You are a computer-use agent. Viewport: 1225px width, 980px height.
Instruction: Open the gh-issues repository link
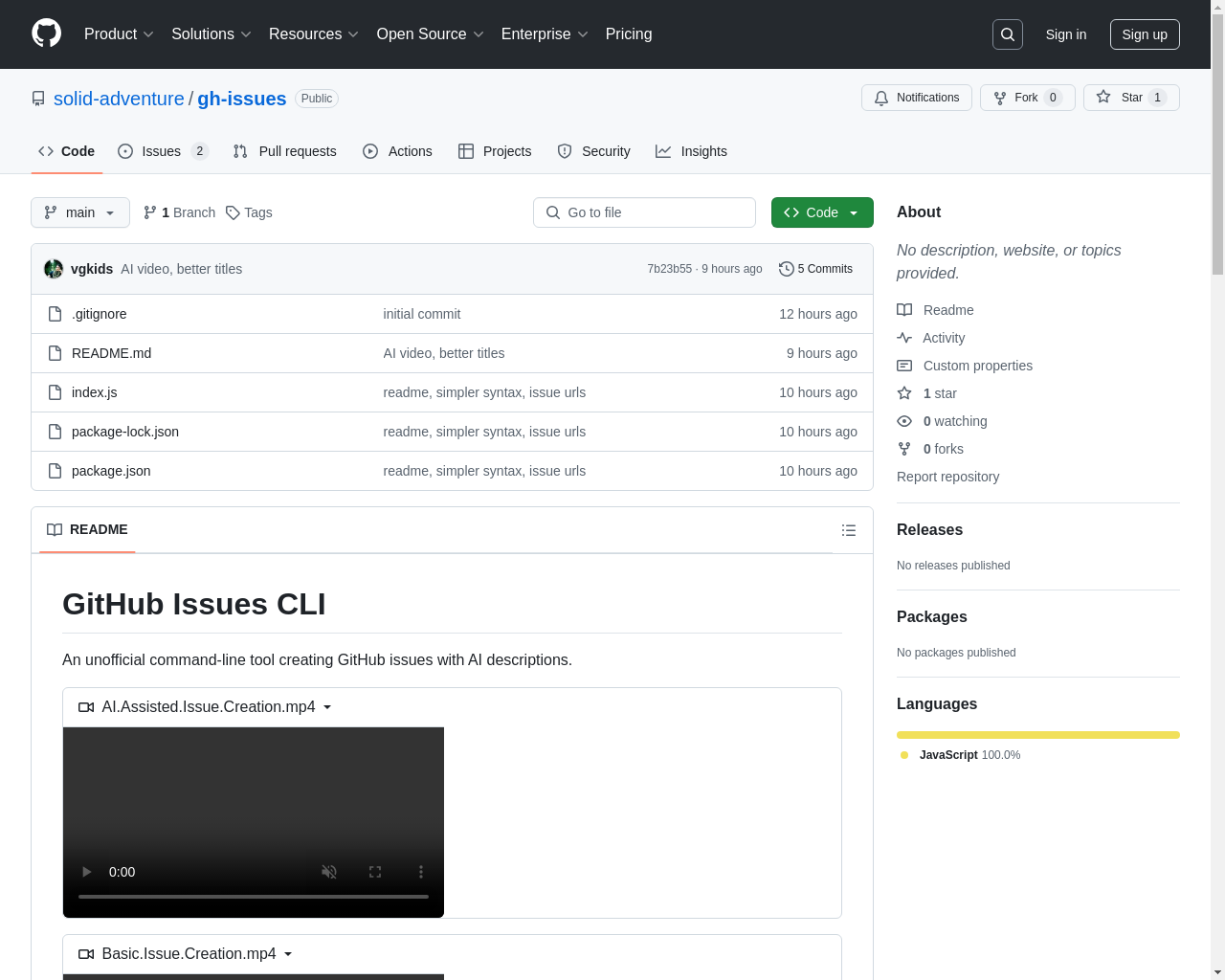click(242, 99)
